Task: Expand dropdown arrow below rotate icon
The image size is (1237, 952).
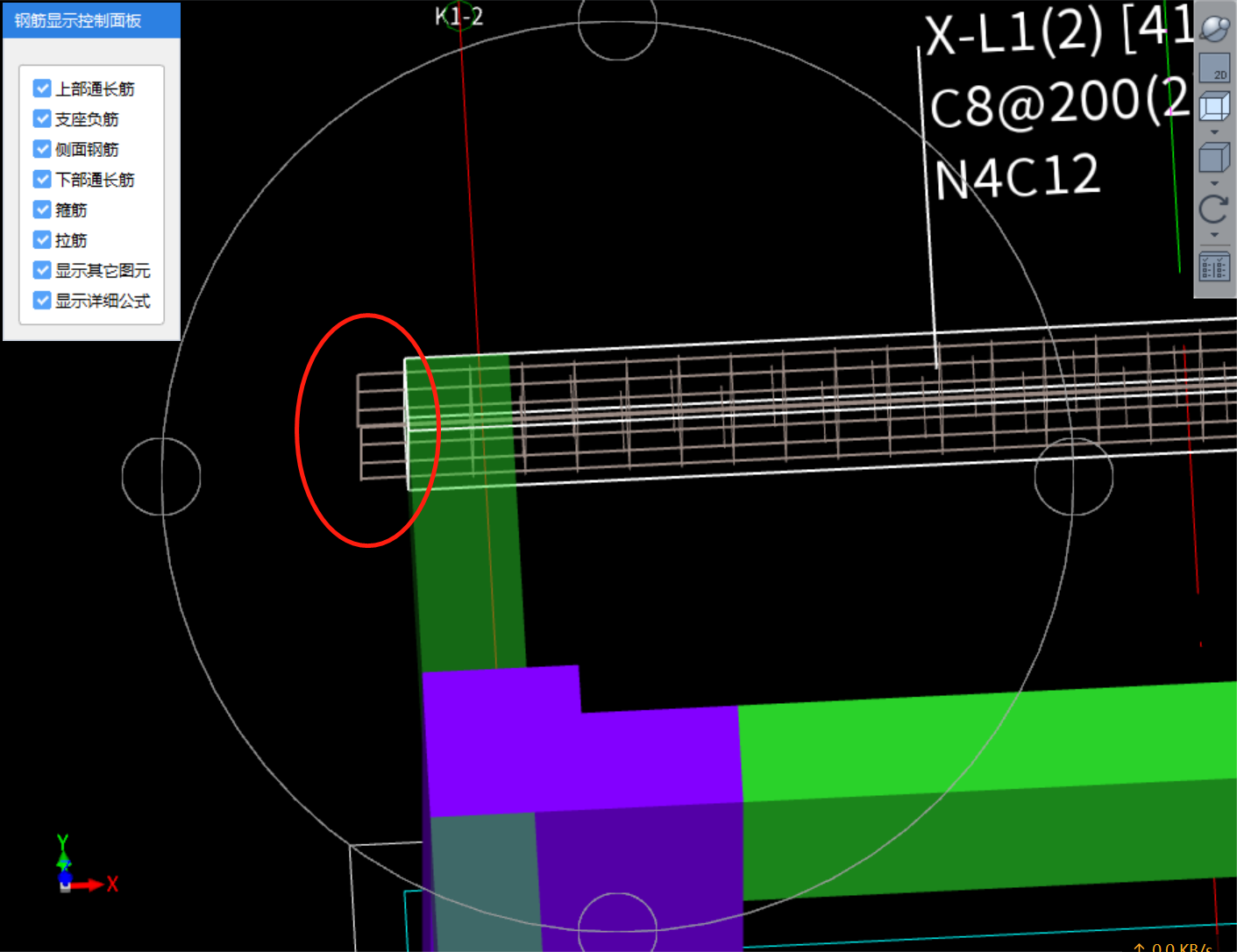Action: [x=1215, y=235]
